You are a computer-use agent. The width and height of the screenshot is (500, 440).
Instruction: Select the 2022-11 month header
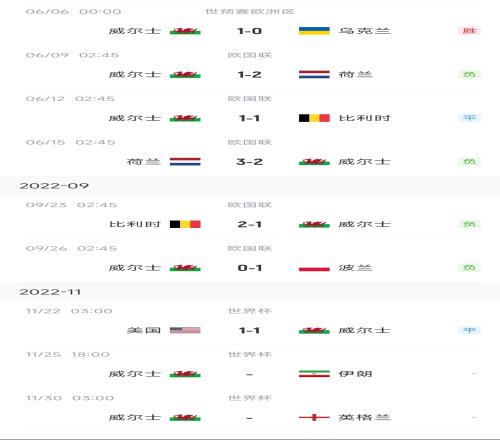(x=50, y=292)
